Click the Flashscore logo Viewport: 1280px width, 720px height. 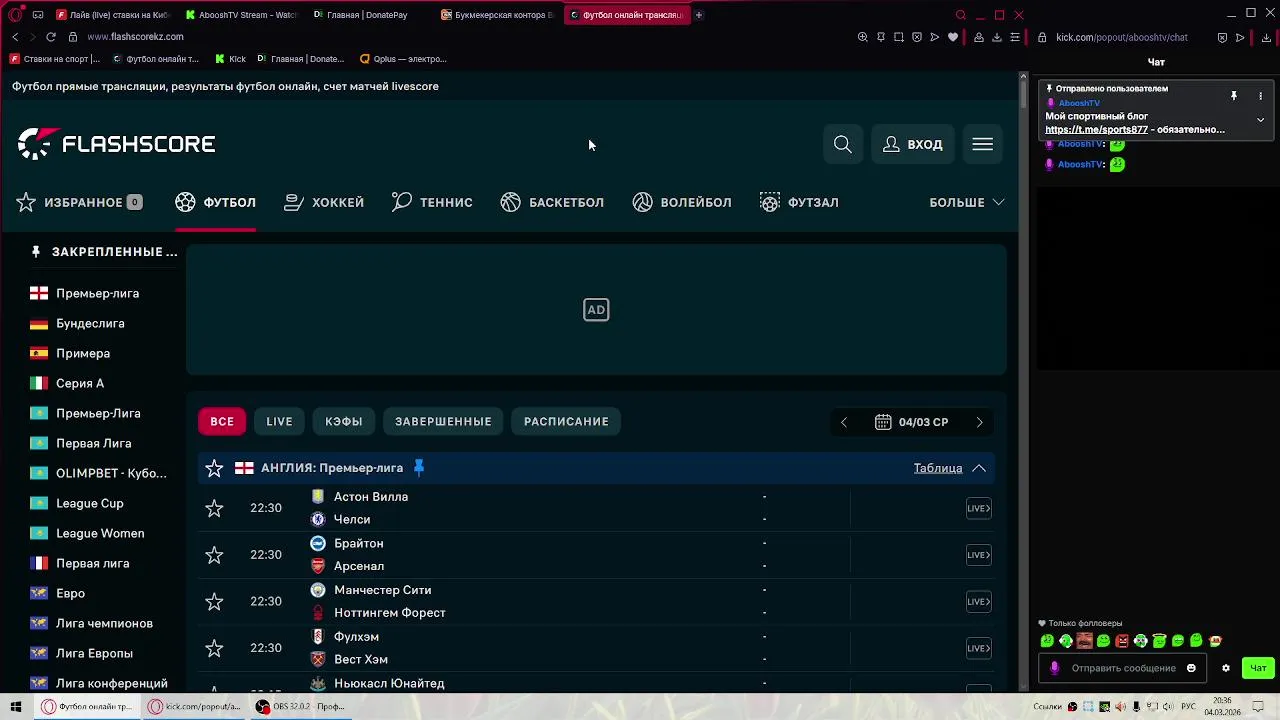click(116, 144)
